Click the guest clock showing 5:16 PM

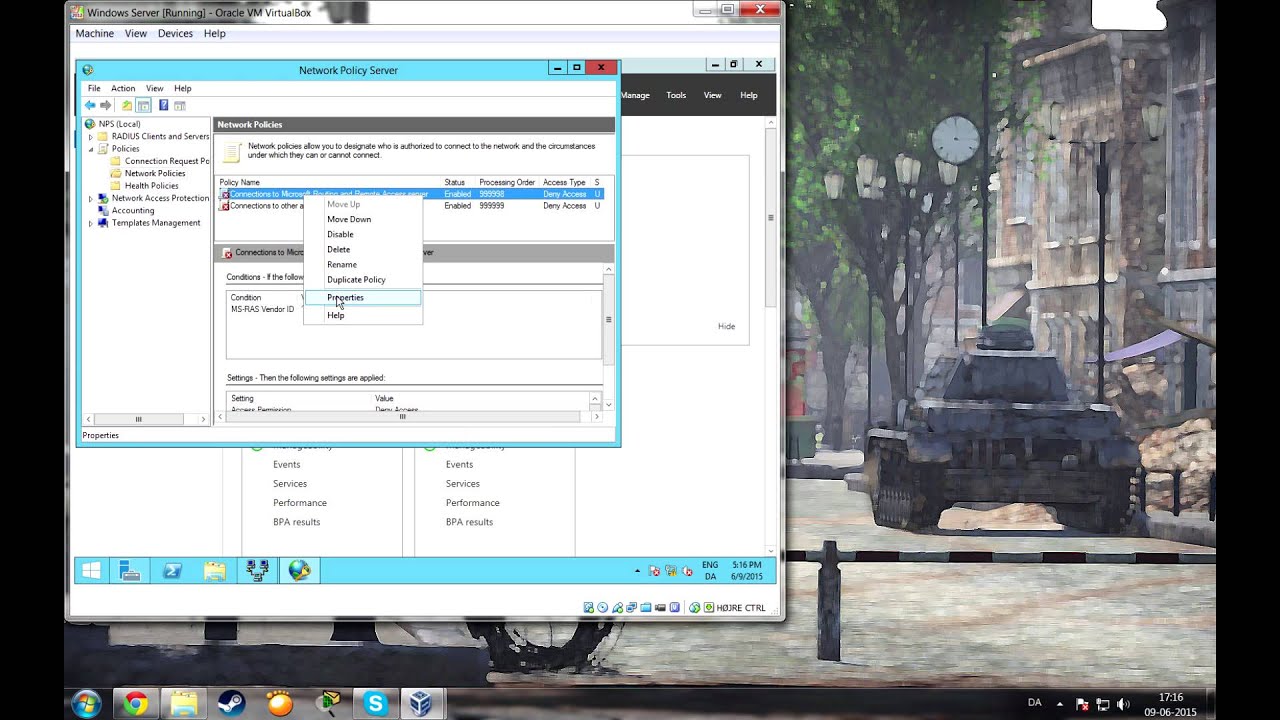click(746, 571)
